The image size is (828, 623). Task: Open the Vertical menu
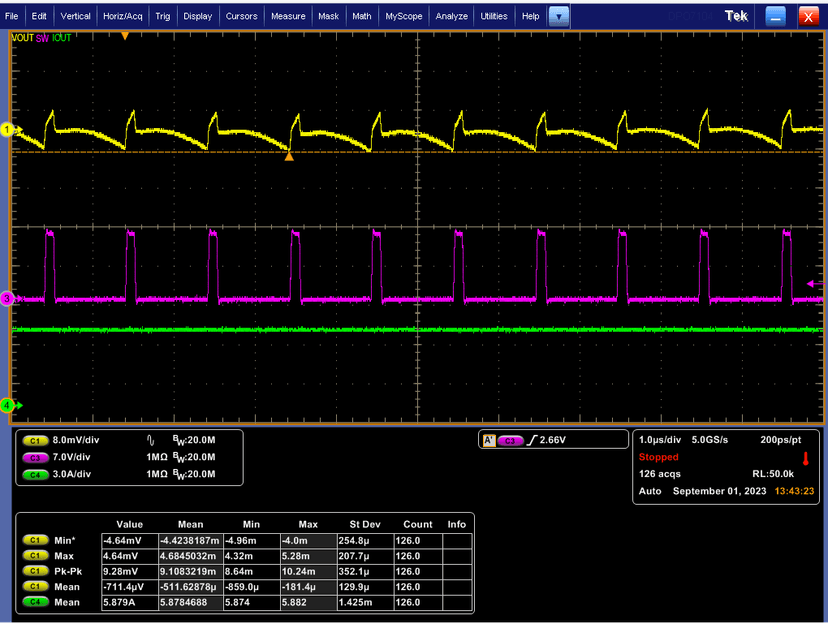(75, 16)
